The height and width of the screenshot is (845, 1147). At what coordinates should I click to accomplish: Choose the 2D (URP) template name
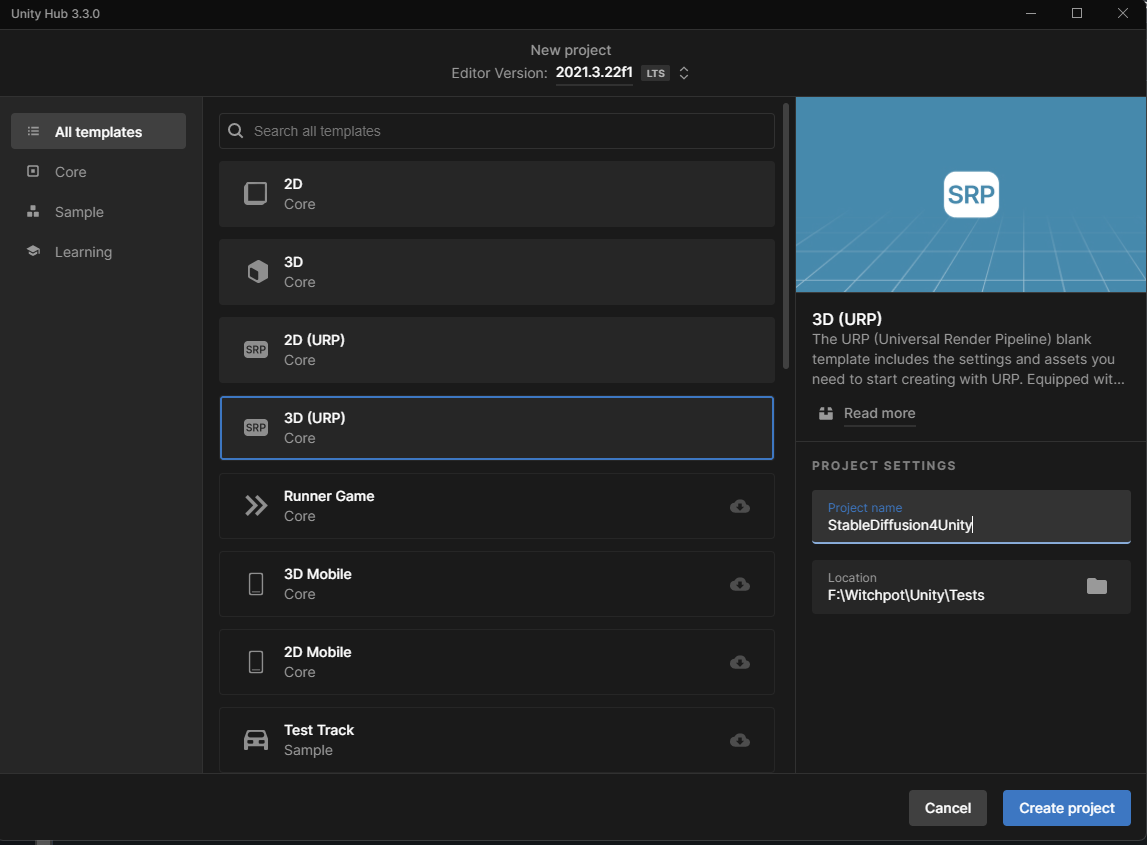click(315, 340)
